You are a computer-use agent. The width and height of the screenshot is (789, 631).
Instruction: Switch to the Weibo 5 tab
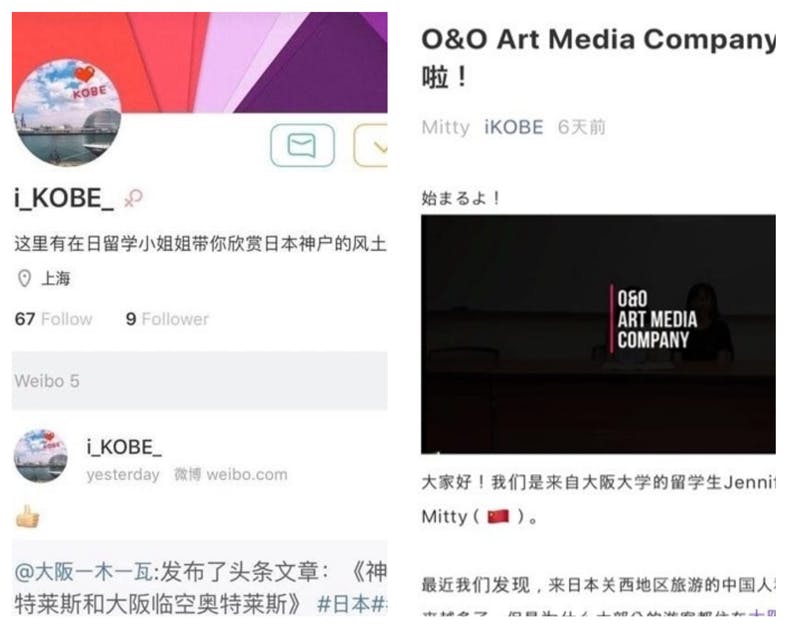pyautogui.click(x=47, y=381)
